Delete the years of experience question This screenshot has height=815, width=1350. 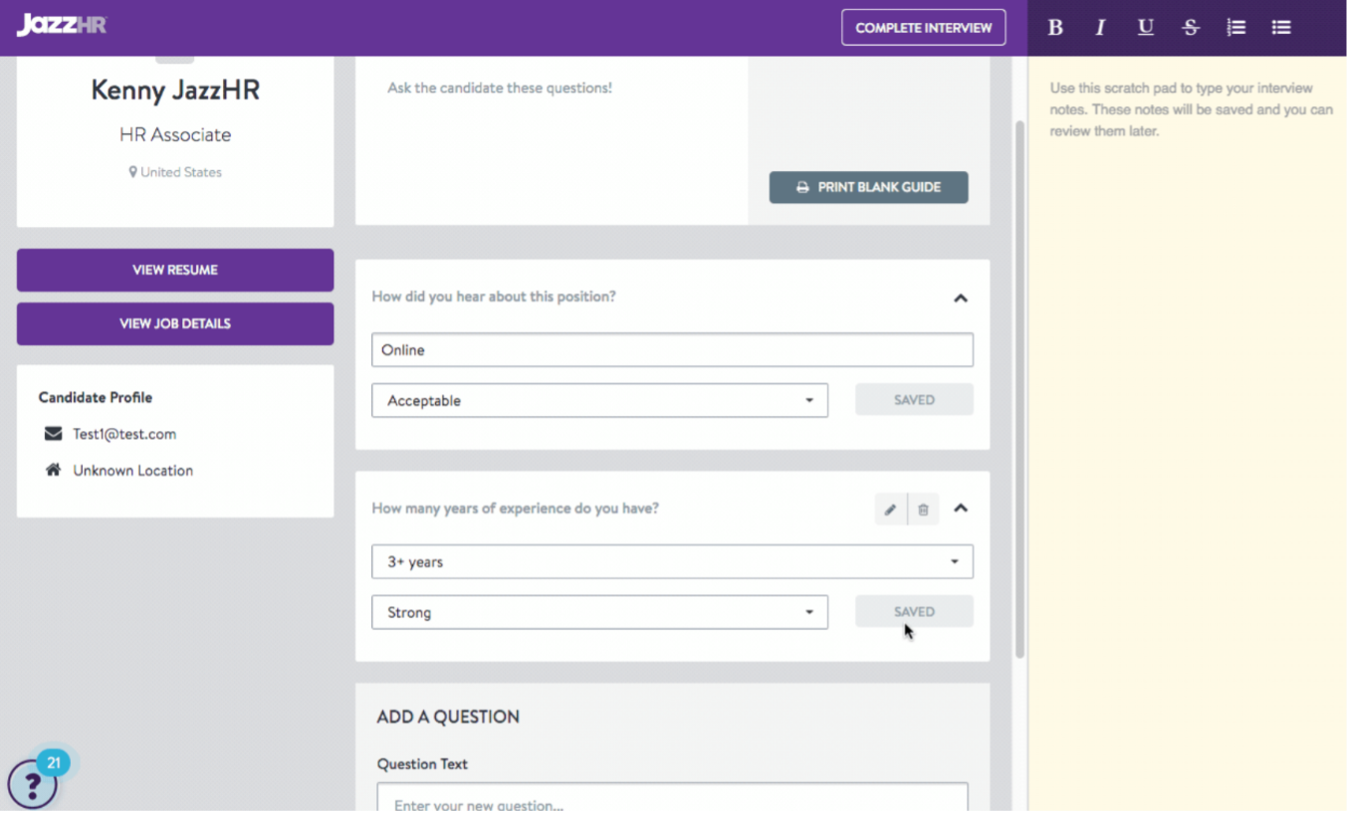click(x=923, y=509)
